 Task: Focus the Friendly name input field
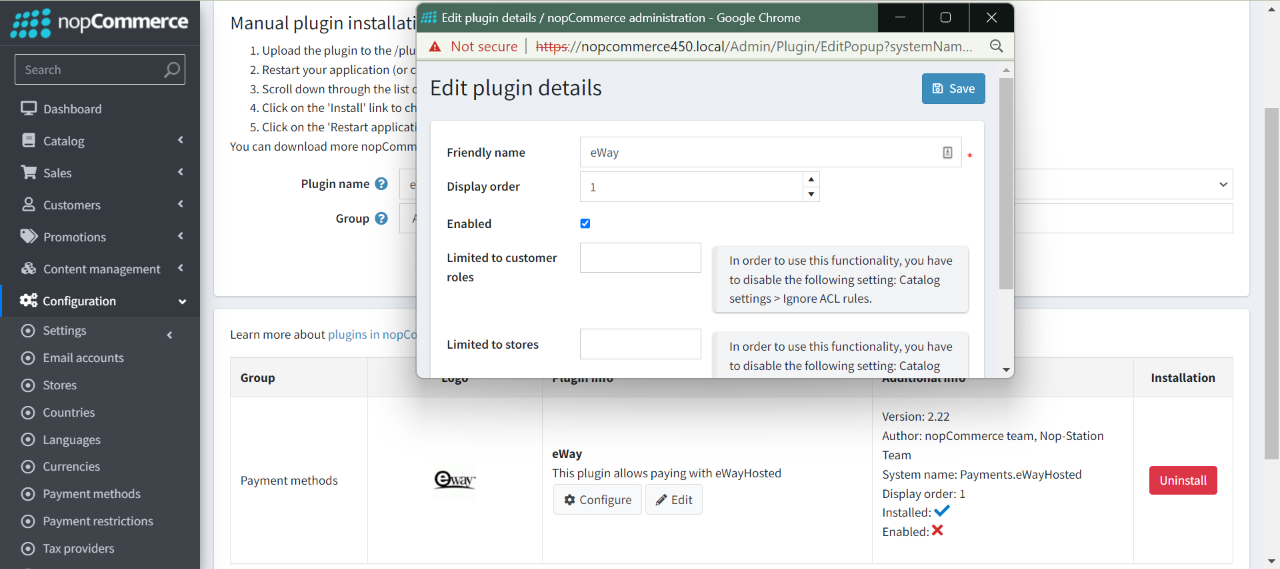tap(771, 152)
